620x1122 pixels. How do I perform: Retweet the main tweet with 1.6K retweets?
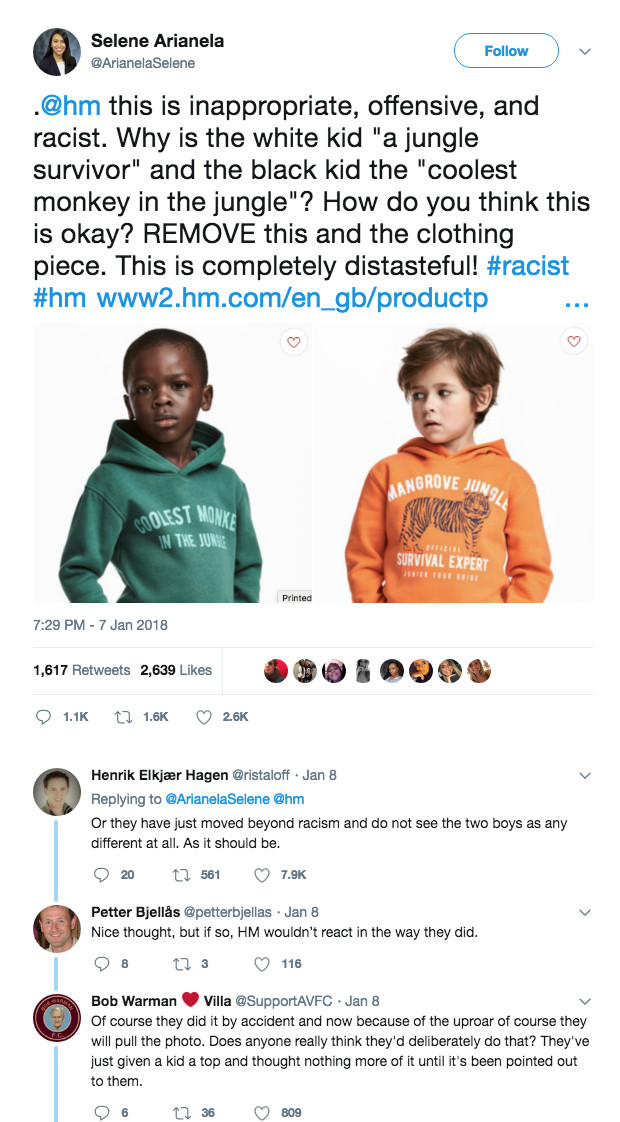click(126, 717)
